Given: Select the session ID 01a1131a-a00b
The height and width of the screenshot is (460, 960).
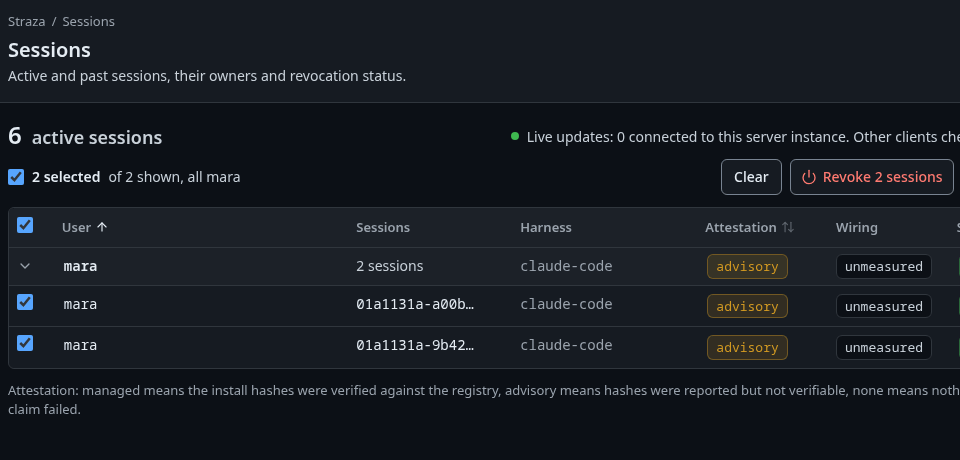Looking at the screenshot, I should 414,304.
